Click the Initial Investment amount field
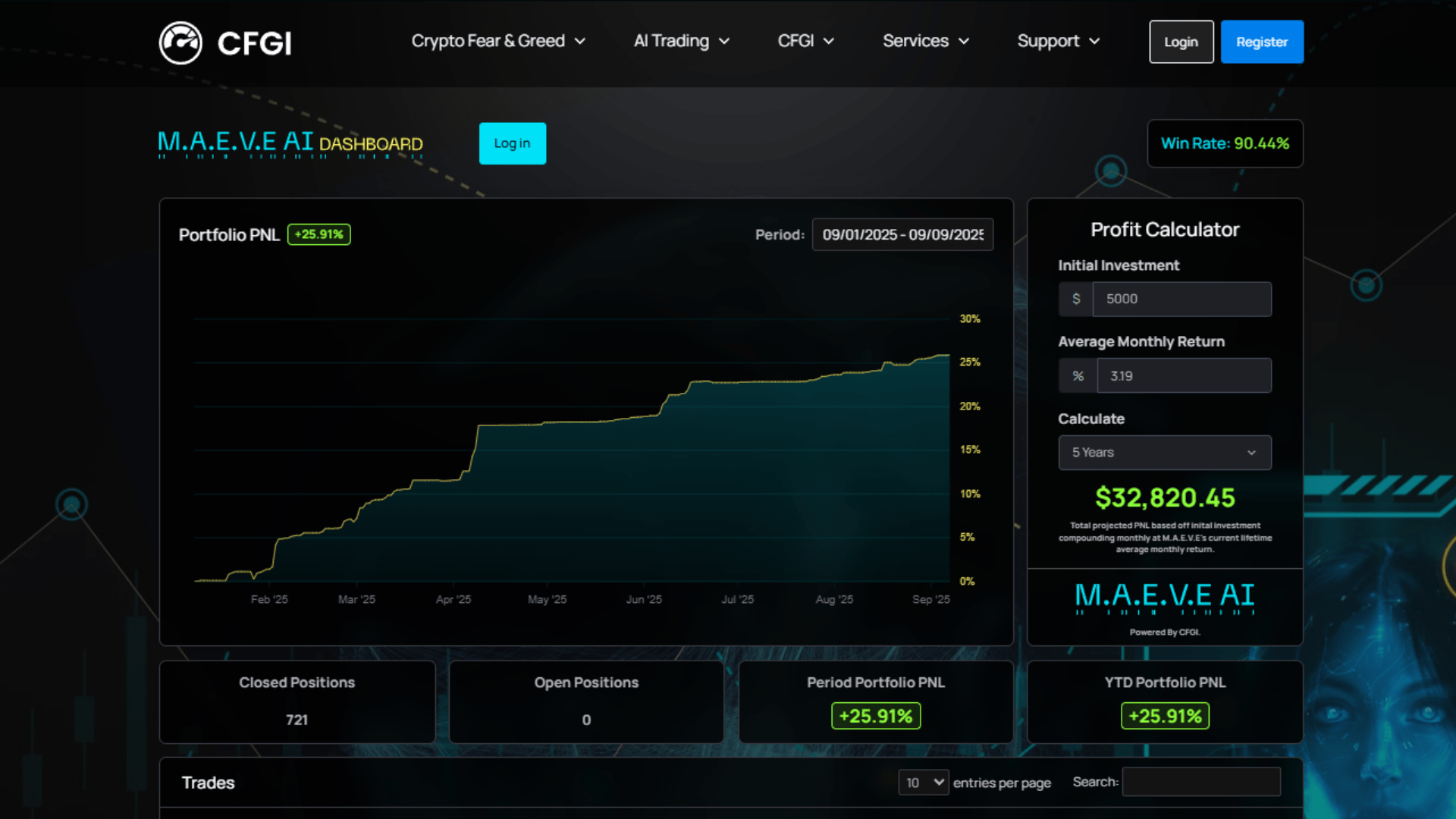Screen dimensions: 1456x819 tap(1182, 299)
